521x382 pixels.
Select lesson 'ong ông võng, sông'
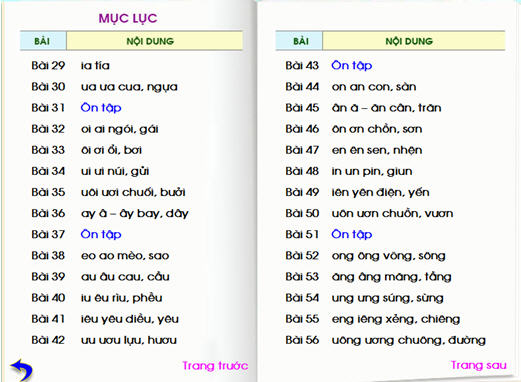point(389,256)
